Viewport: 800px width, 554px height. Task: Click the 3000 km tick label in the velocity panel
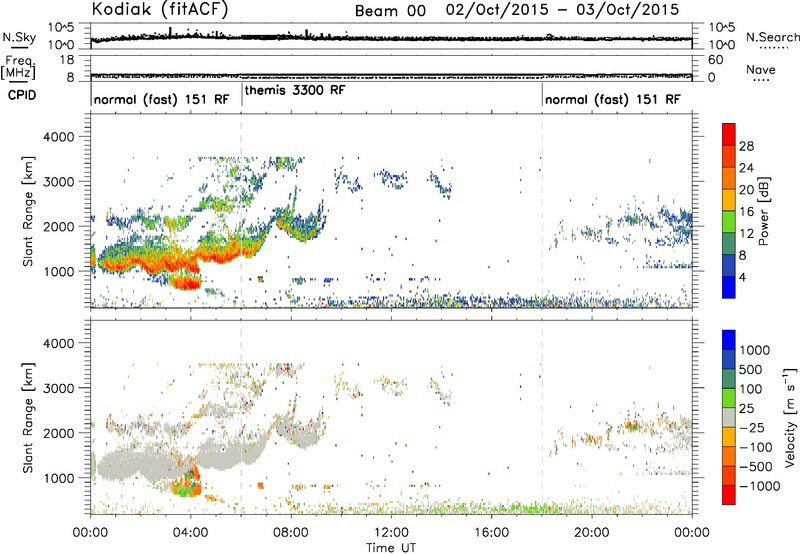(59, 388)
